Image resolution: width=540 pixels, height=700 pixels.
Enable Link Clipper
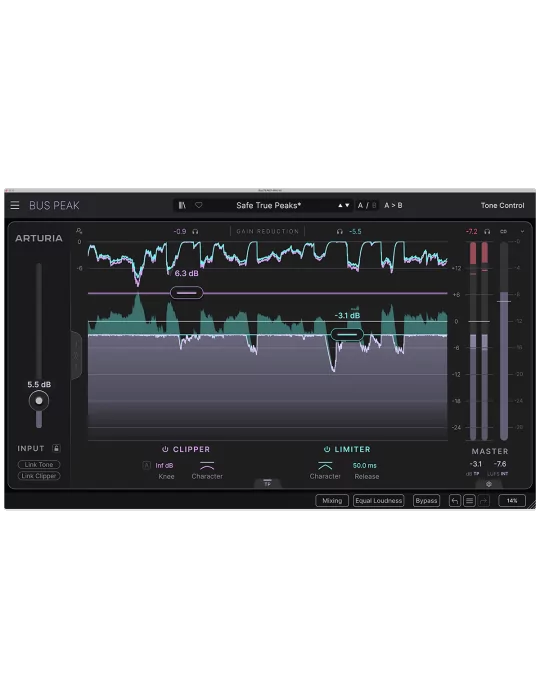39,476
